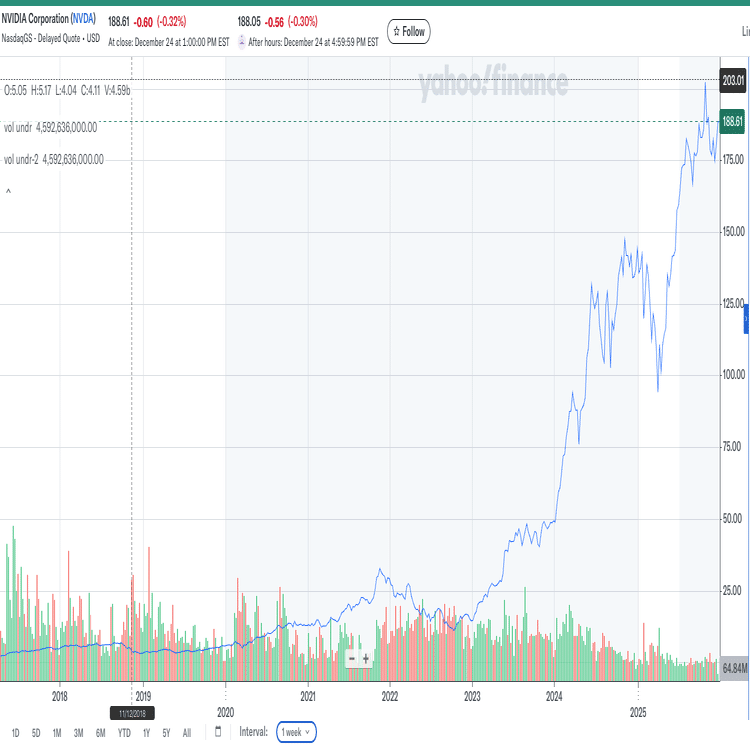Click the 50.00 price axis label
750x750 pixels.
pos(732,518)
